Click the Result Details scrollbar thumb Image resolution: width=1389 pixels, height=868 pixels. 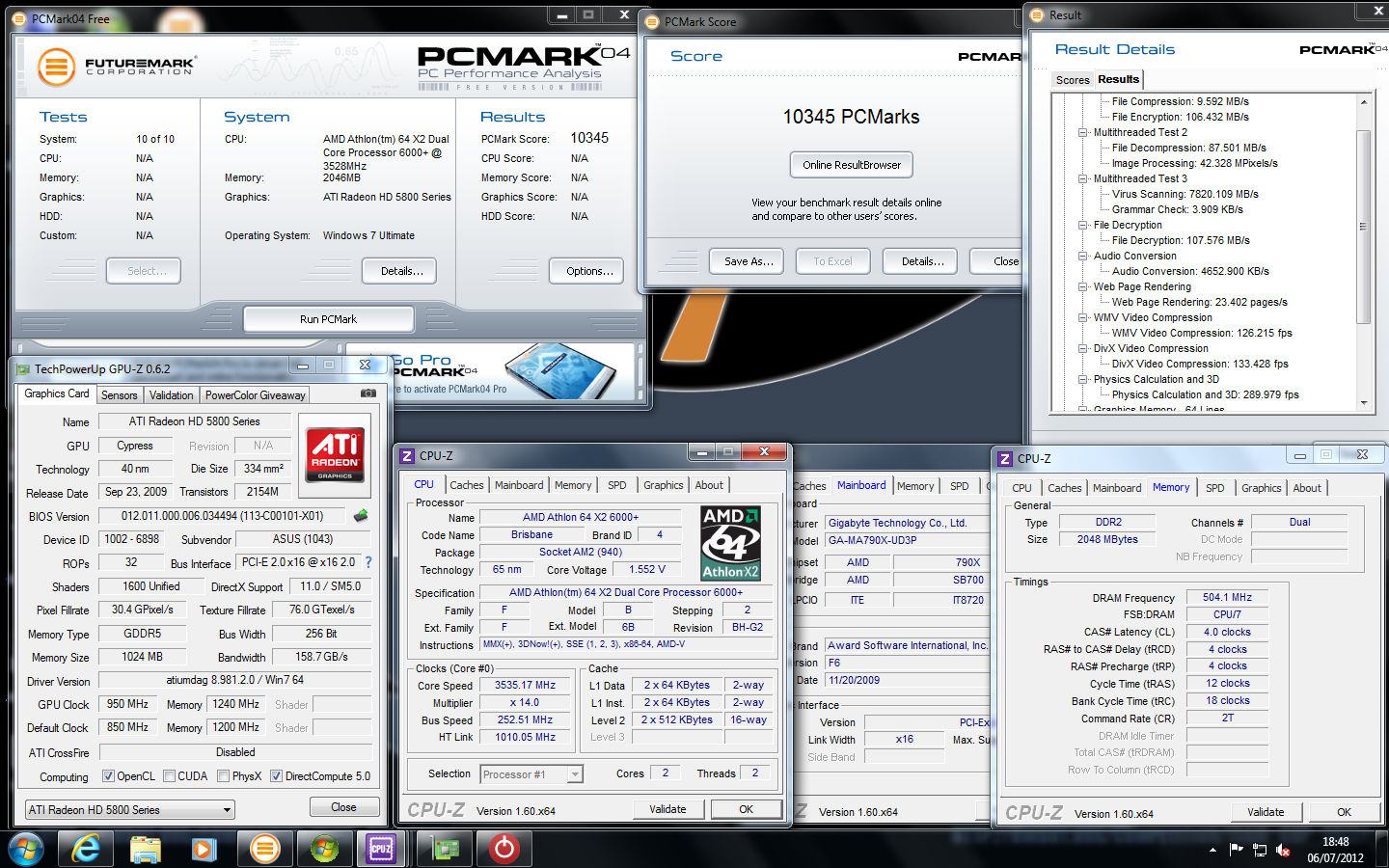click(1363, 226)
